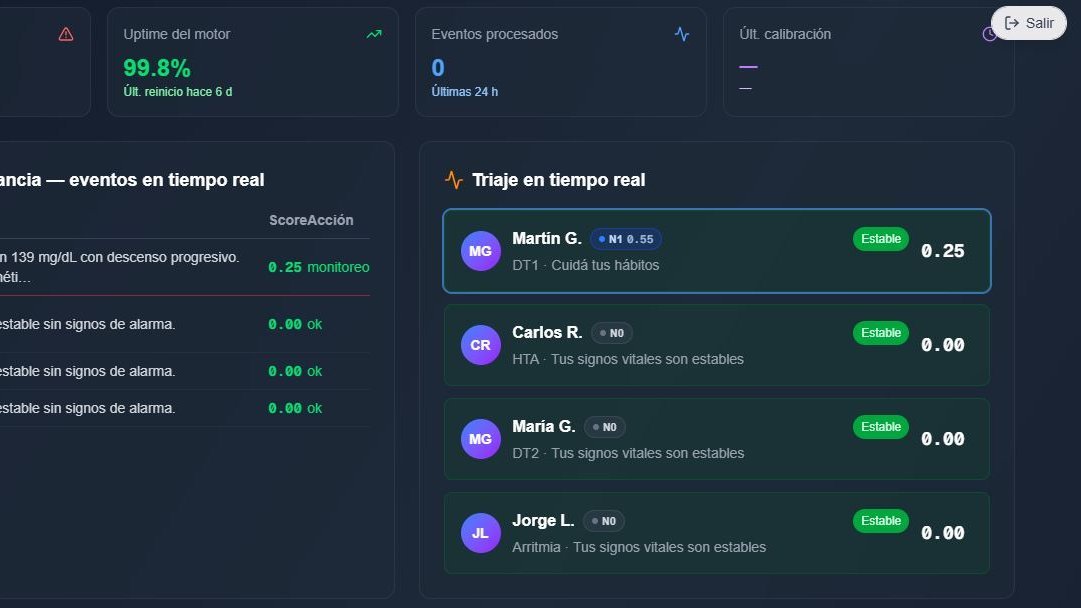Click the MG avatar of María G.

click(481, 439)
